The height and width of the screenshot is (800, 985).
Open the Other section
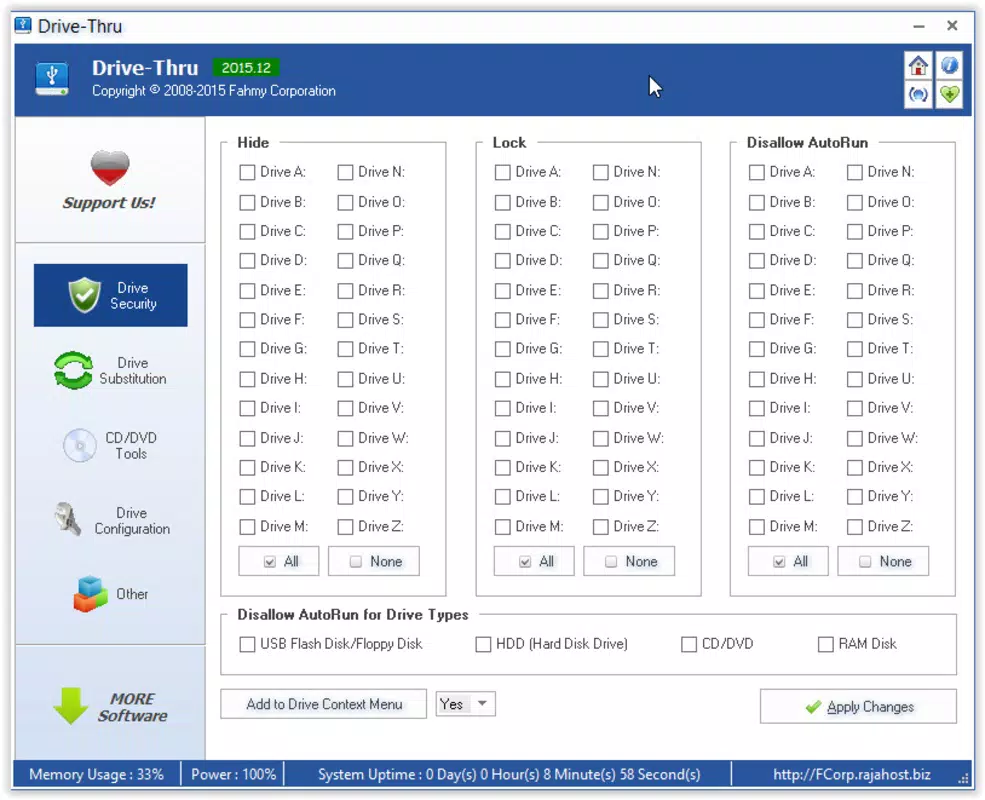point(111,594)
